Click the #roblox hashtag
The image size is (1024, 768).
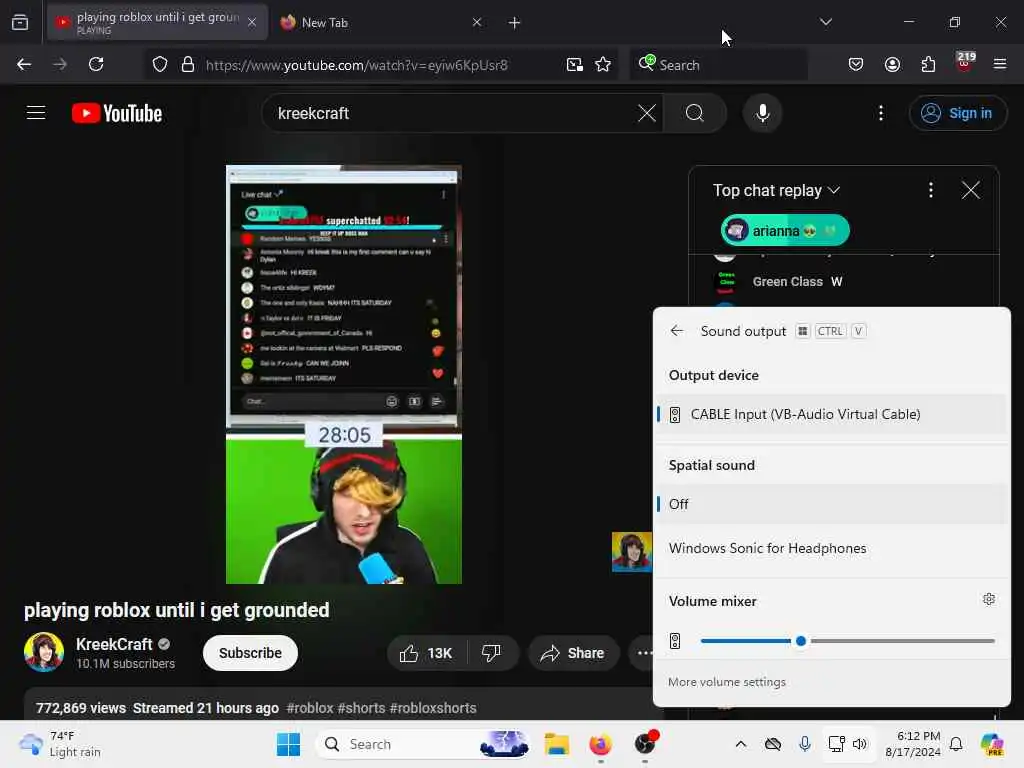pyautogui.click(x=310, y=708)
